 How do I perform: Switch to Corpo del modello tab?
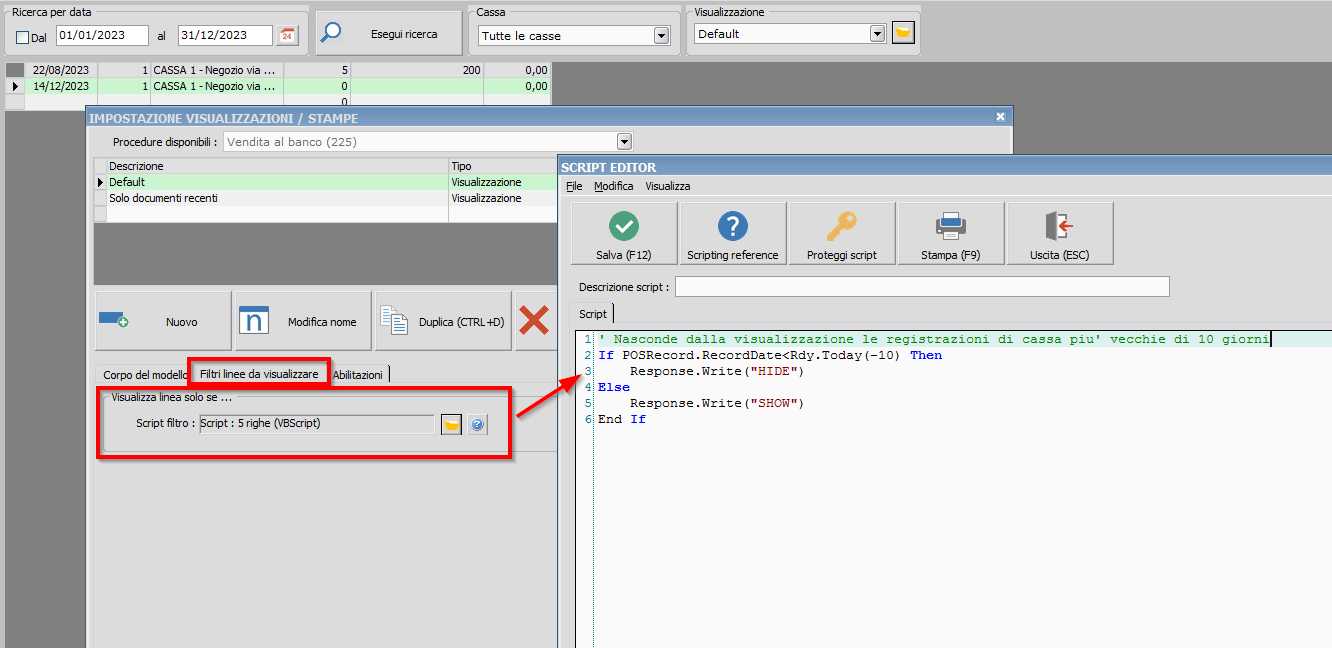pyautogui.click(x=145, y=374)
